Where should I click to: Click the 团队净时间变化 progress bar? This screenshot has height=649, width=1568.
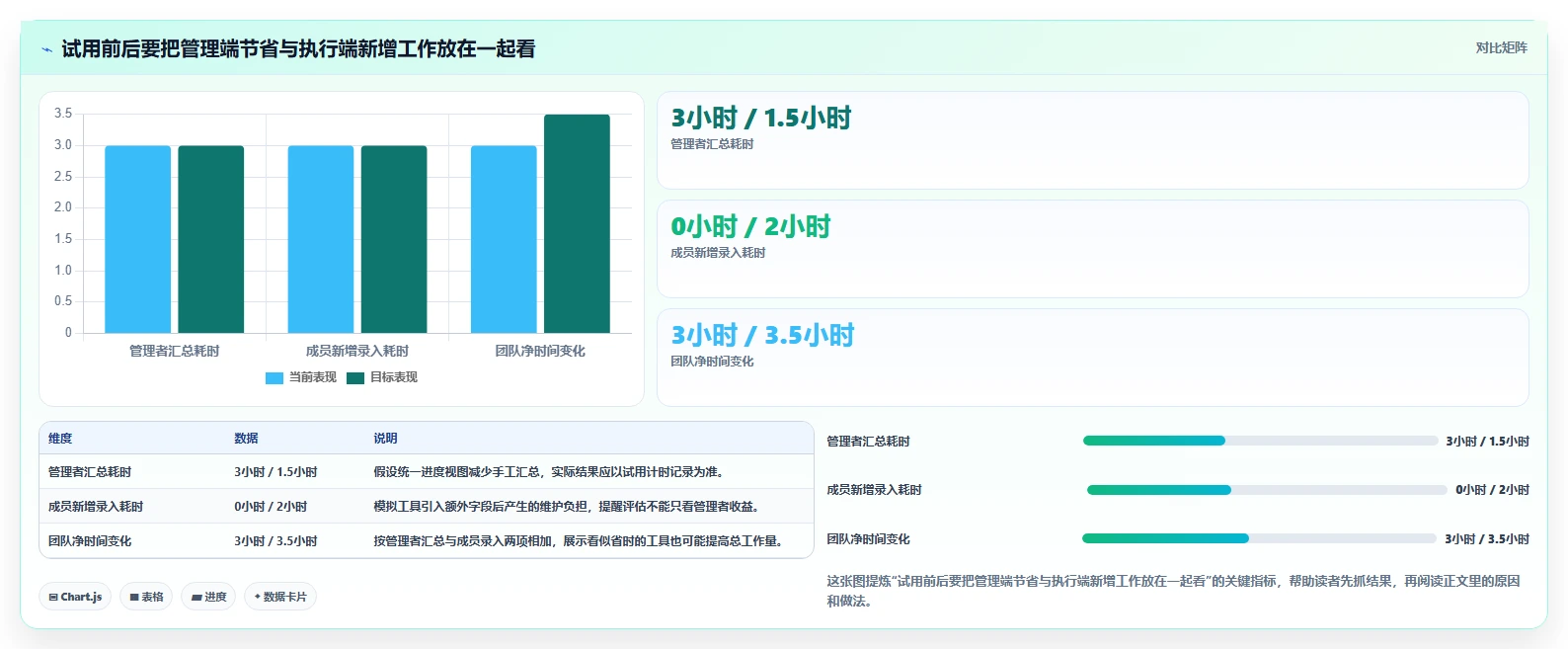1259,538
